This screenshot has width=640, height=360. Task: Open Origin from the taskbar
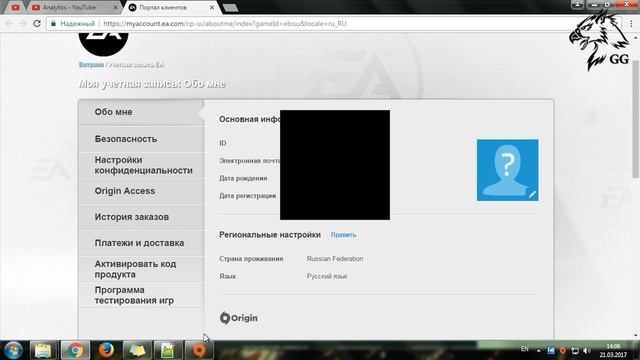pos(199,350)
